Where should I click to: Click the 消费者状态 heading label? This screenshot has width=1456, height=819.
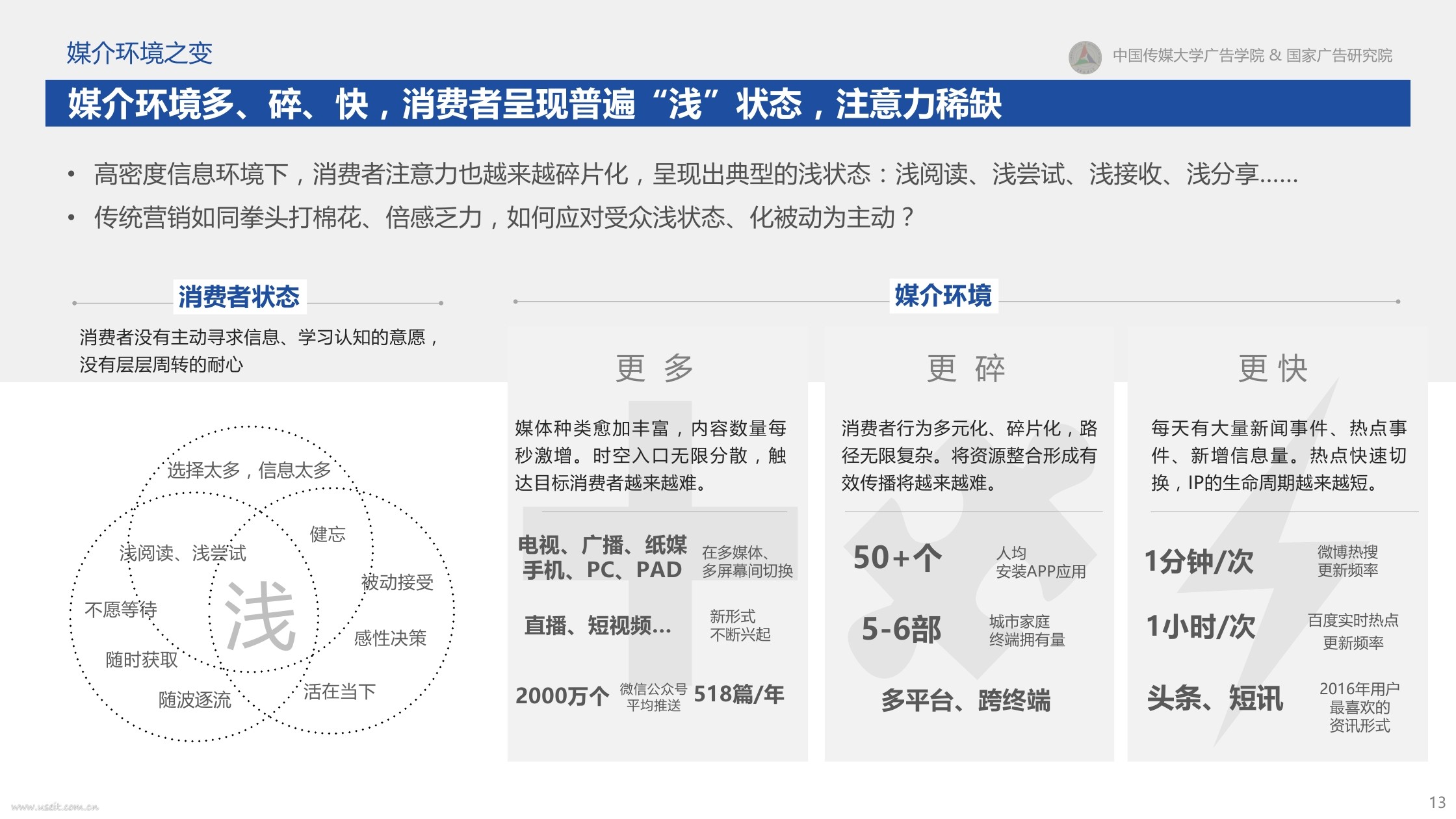[239, 297]
